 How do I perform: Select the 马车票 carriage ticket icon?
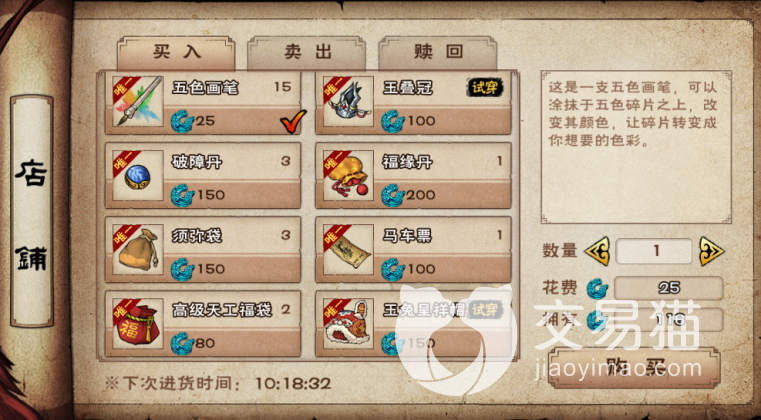348,250
